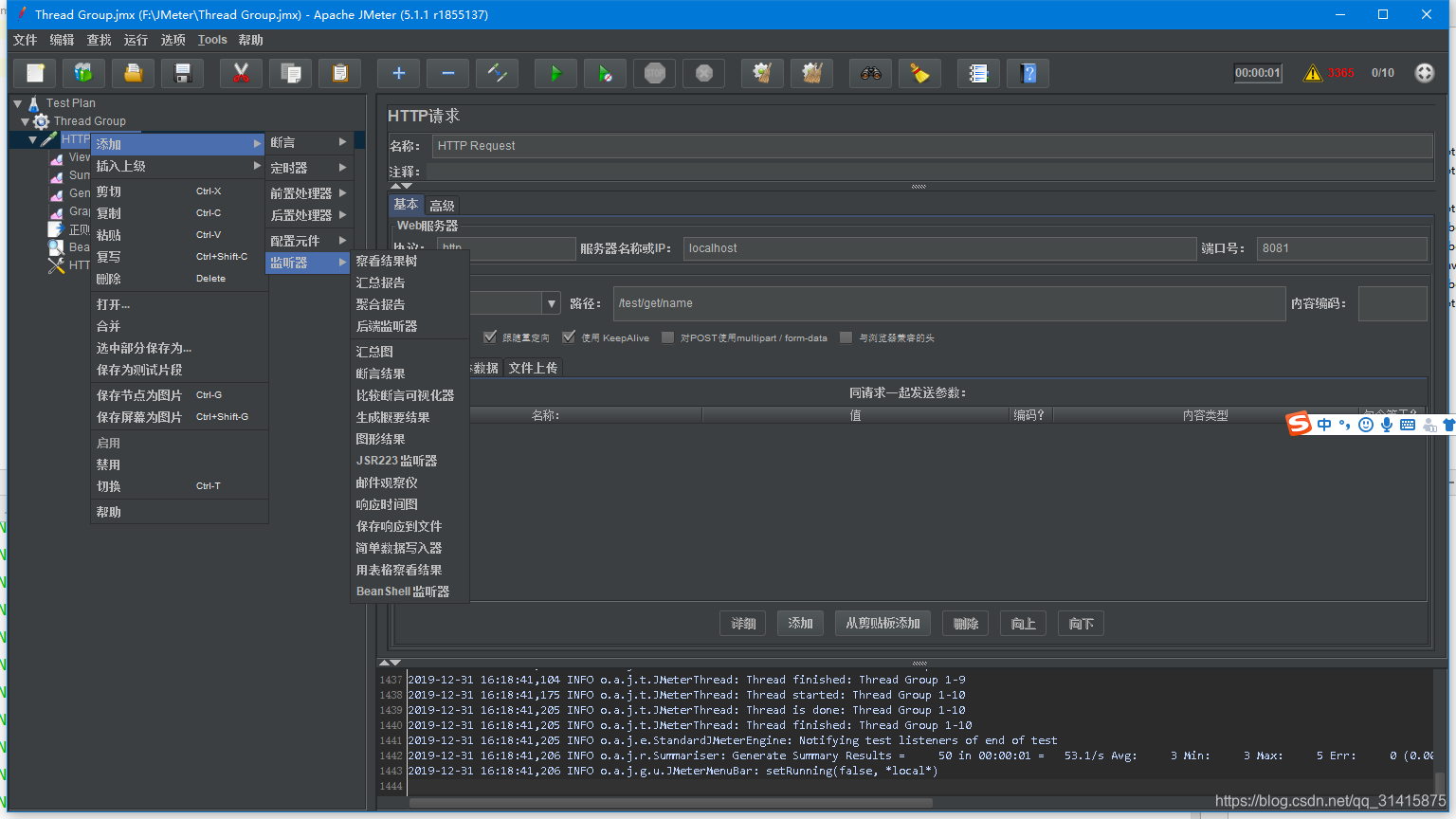Add 聚合报告 listener
Screen dimensions: 1456x819
pyautogui.click(x=409, y=304)
